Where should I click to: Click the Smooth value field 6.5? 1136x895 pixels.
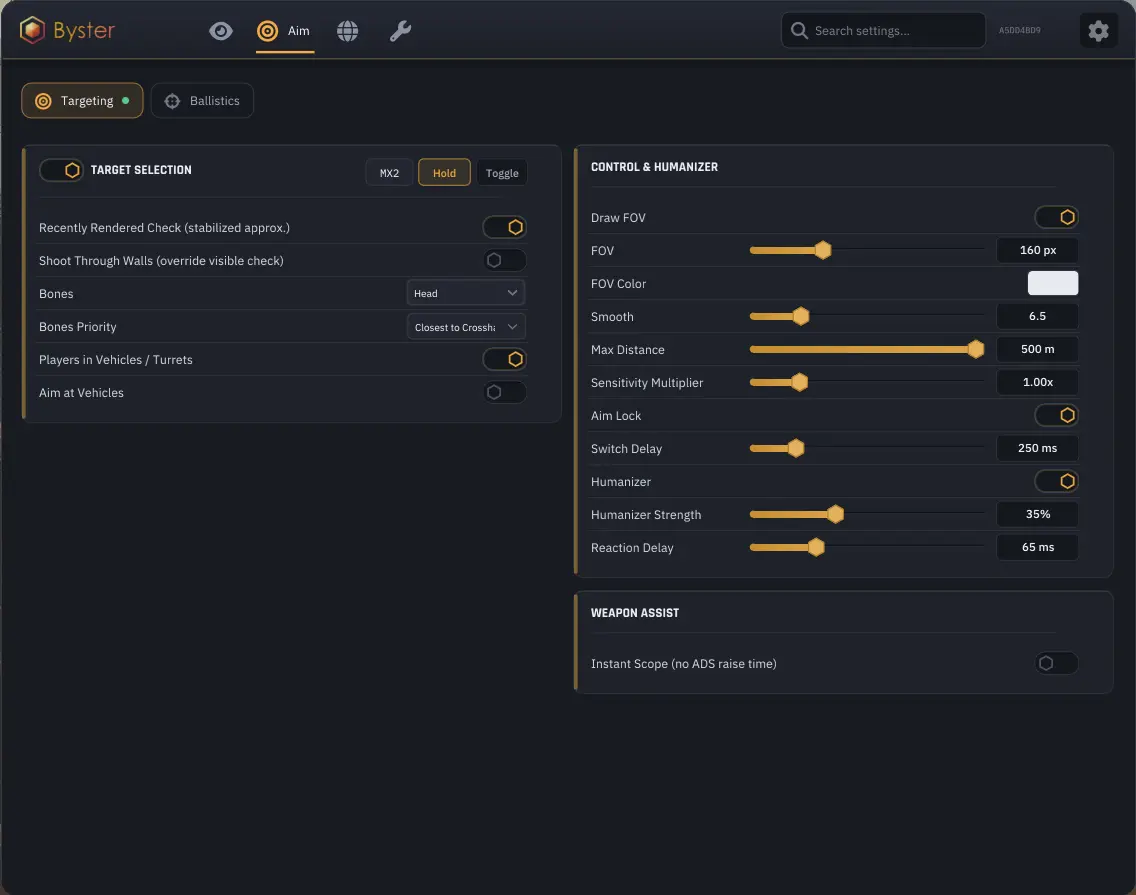click(1037, 316)
